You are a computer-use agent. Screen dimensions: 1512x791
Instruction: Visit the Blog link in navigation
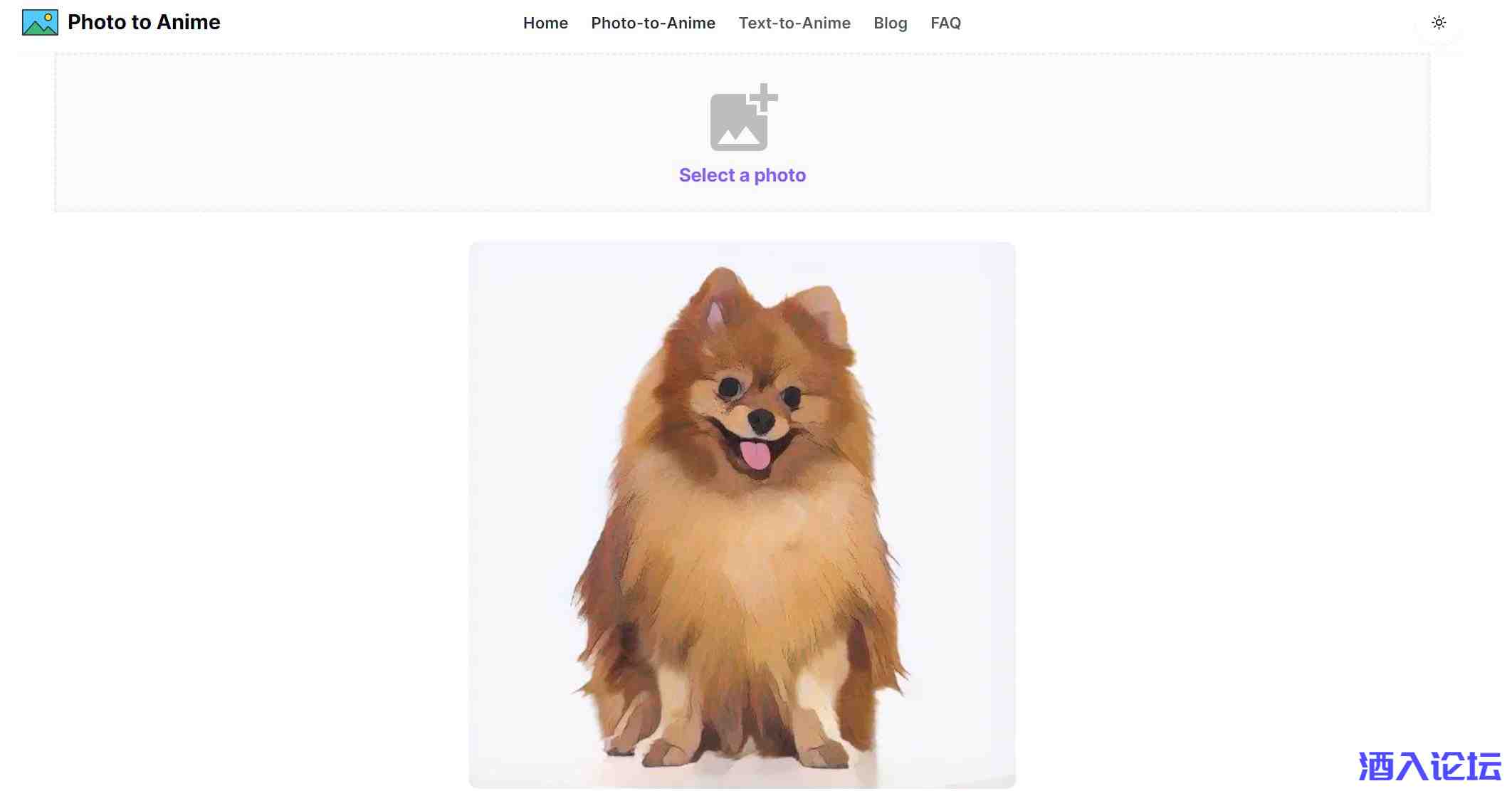891,23
